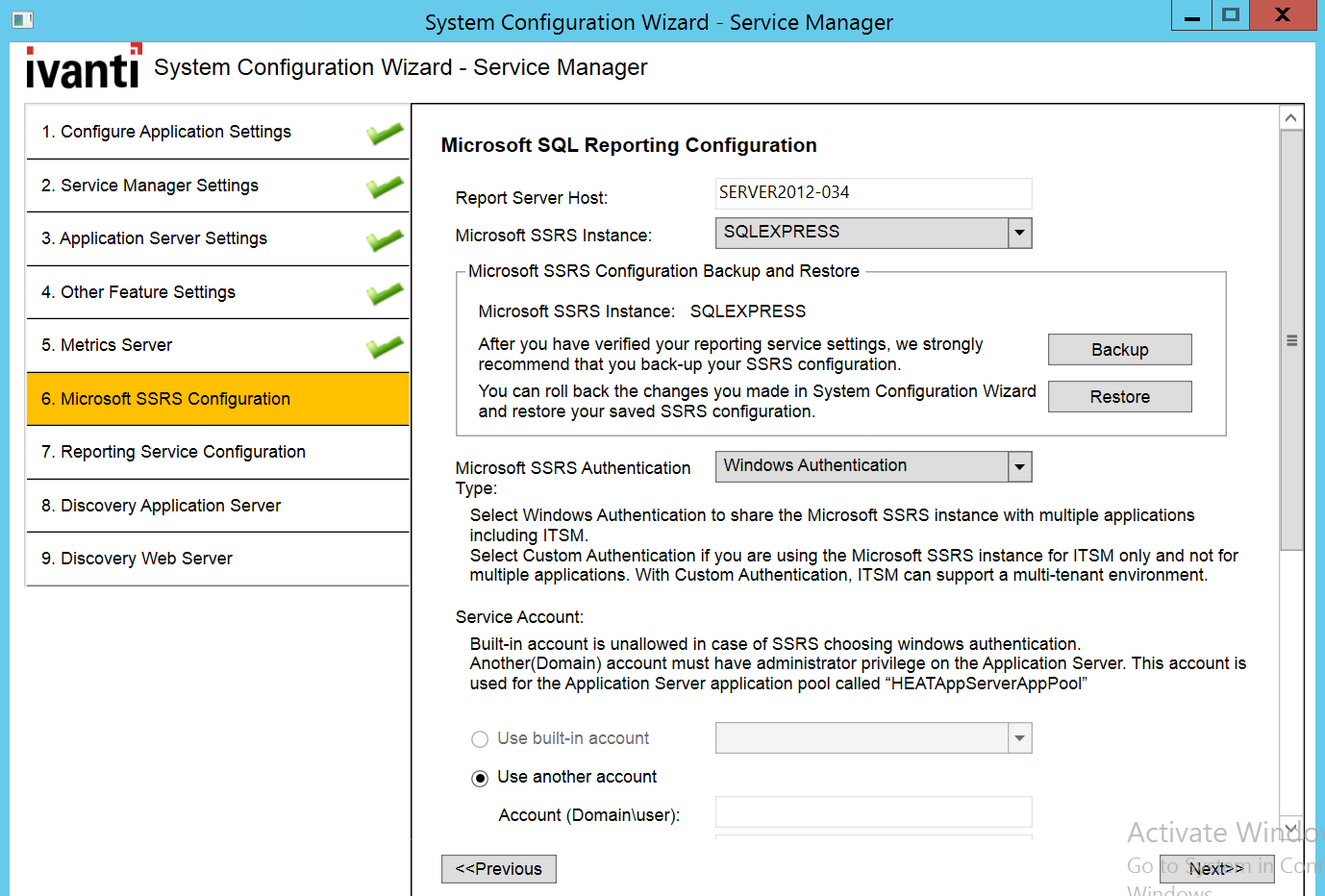Open the SSRS Authentication Type dropdown

pos(1019,467)
